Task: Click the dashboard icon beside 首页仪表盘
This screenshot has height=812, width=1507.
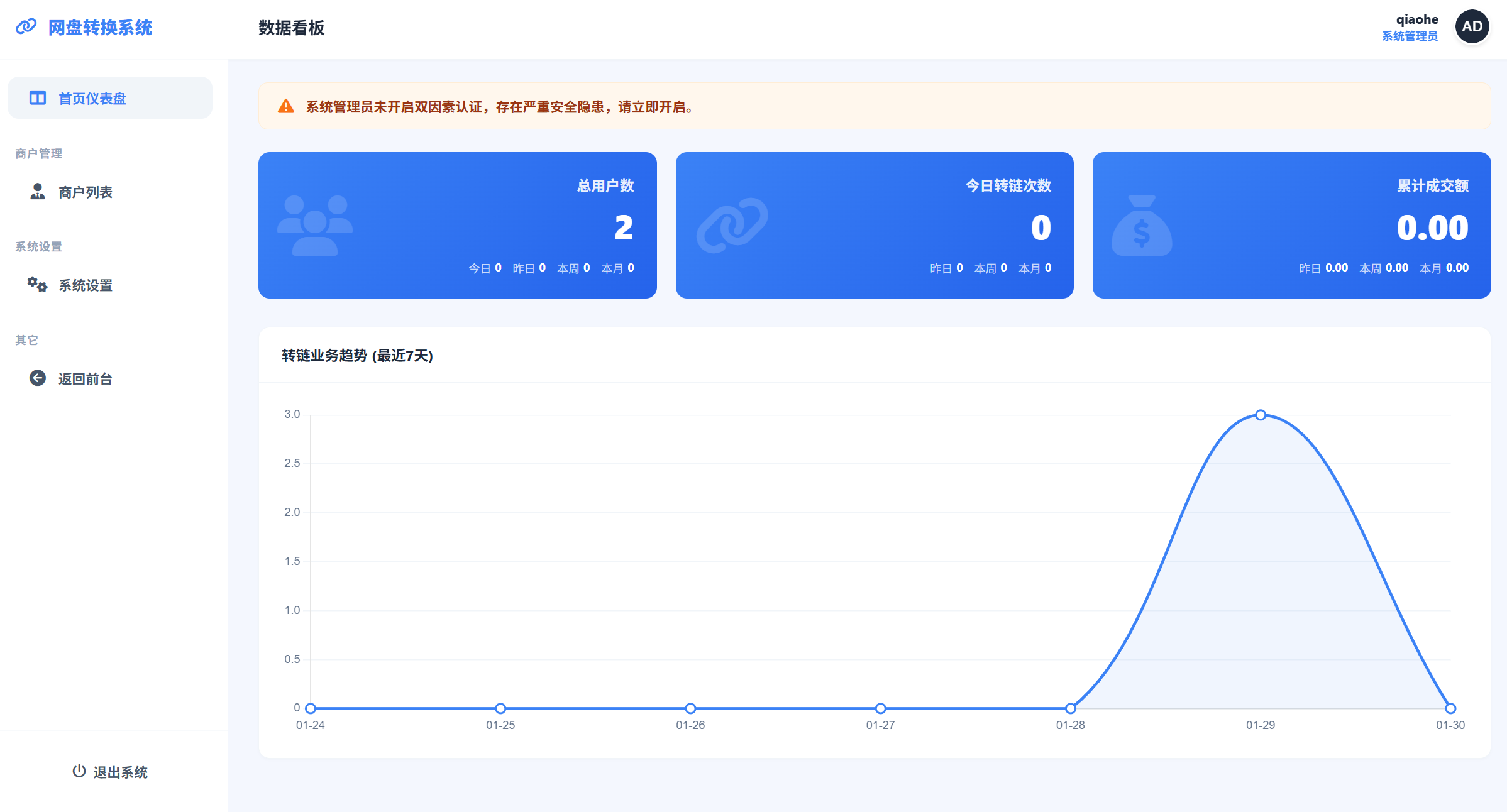Action: [x=38, y=98]
